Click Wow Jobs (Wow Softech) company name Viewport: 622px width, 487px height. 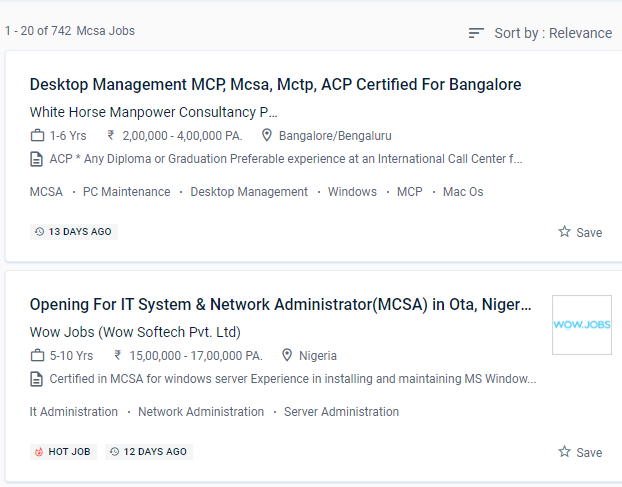pyautogui.click(x=135, y=332)
